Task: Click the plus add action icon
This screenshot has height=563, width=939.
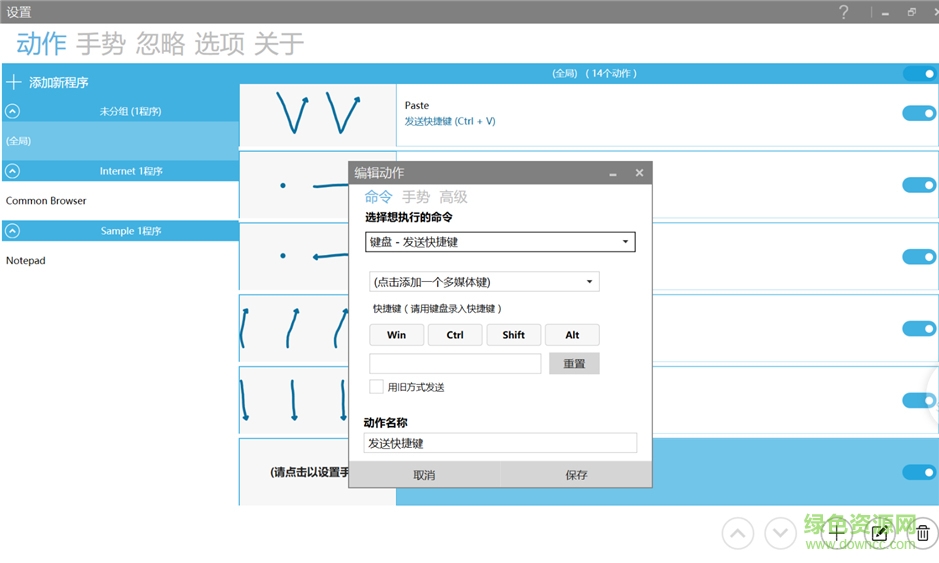Action: 838,533
